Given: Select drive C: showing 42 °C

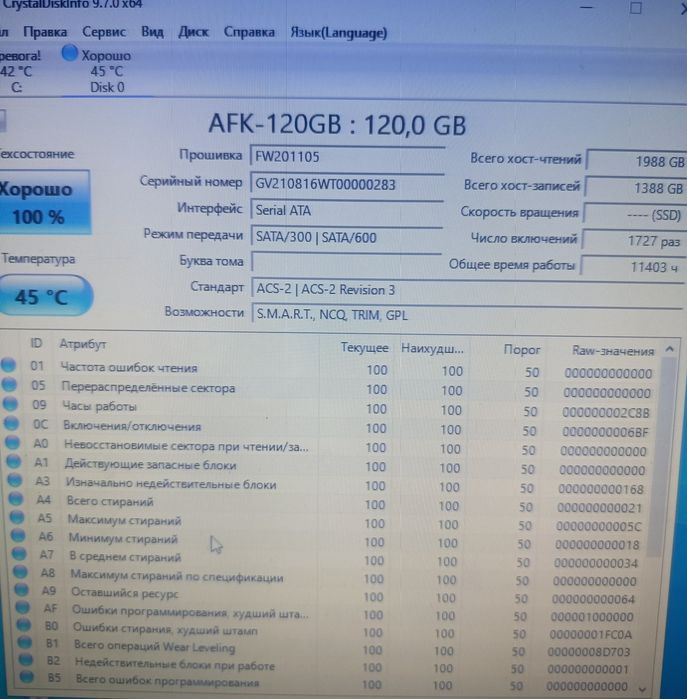Looking at the screenshot, I should 18,71.
